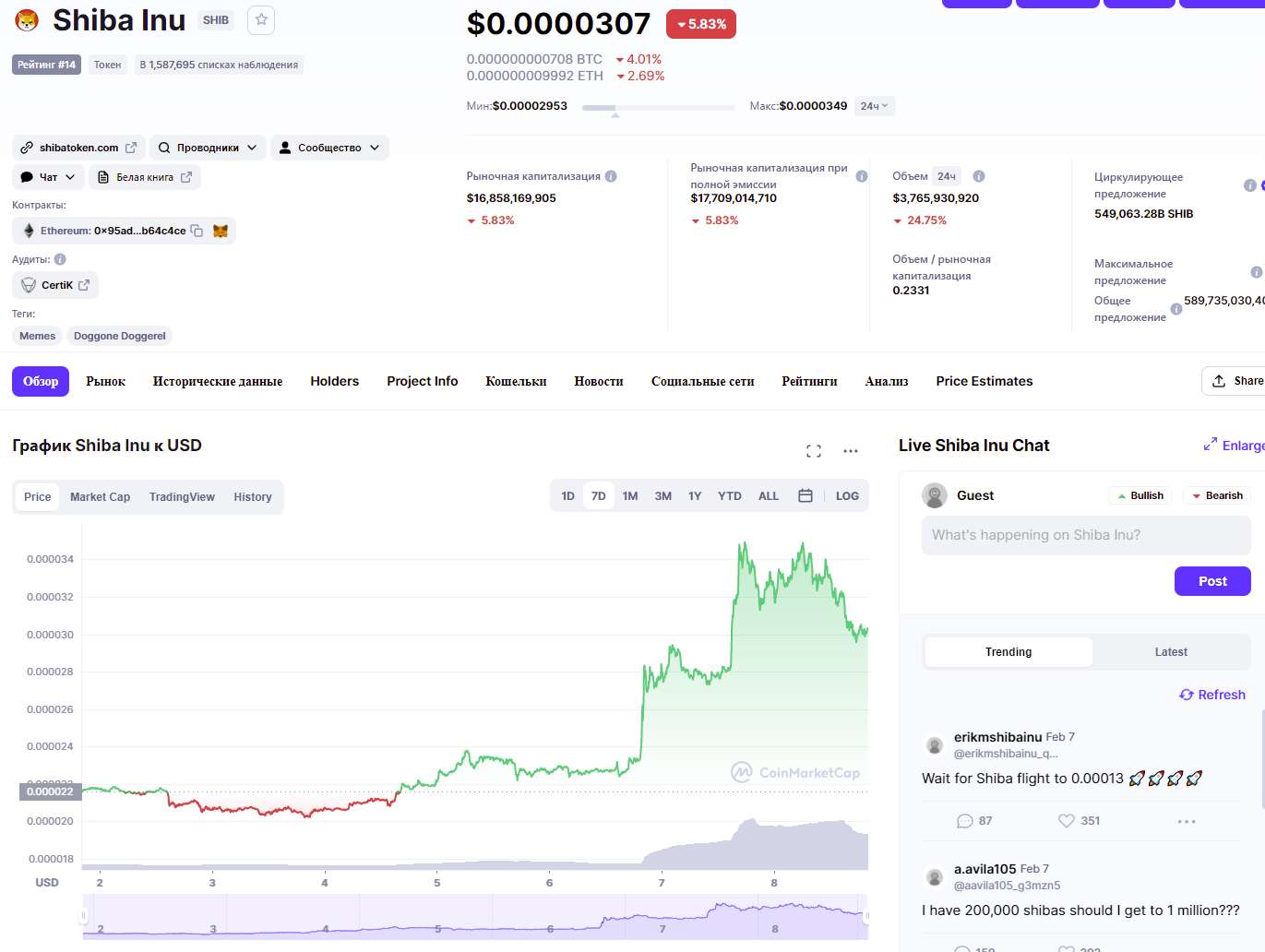Screen dimensions: 1265x952
Task: Click info icon for Циркулирующее предложение
Action: 1250,185
